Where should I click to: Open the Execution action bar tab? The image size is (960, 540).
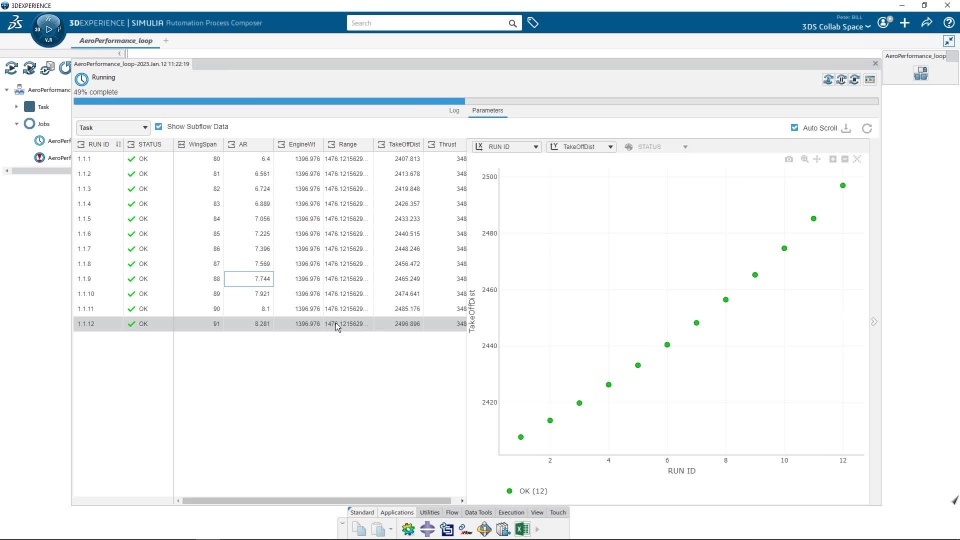pos(511,512)
